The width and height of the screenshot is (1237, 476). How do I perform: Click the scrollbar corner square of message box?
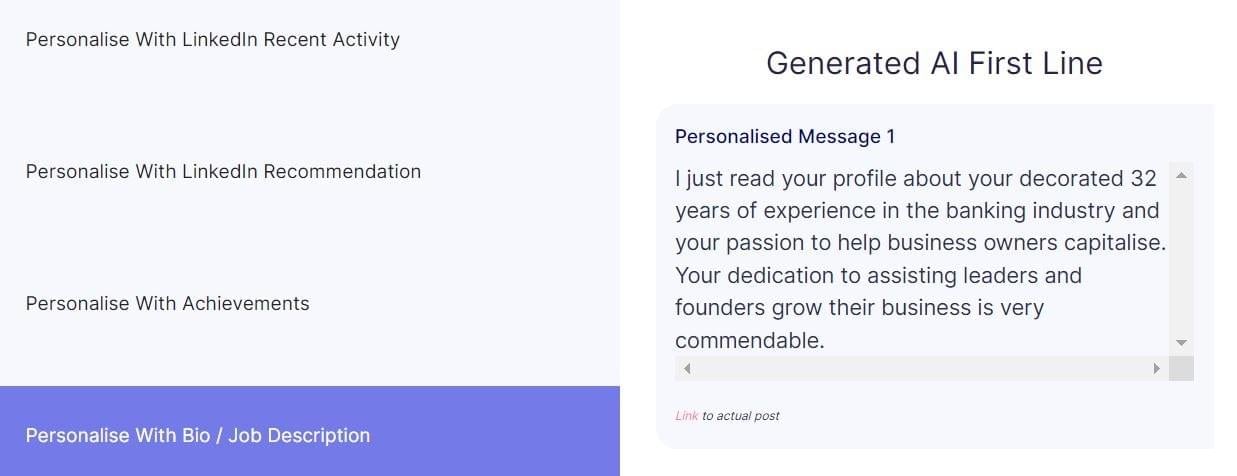click(1181, 368)
